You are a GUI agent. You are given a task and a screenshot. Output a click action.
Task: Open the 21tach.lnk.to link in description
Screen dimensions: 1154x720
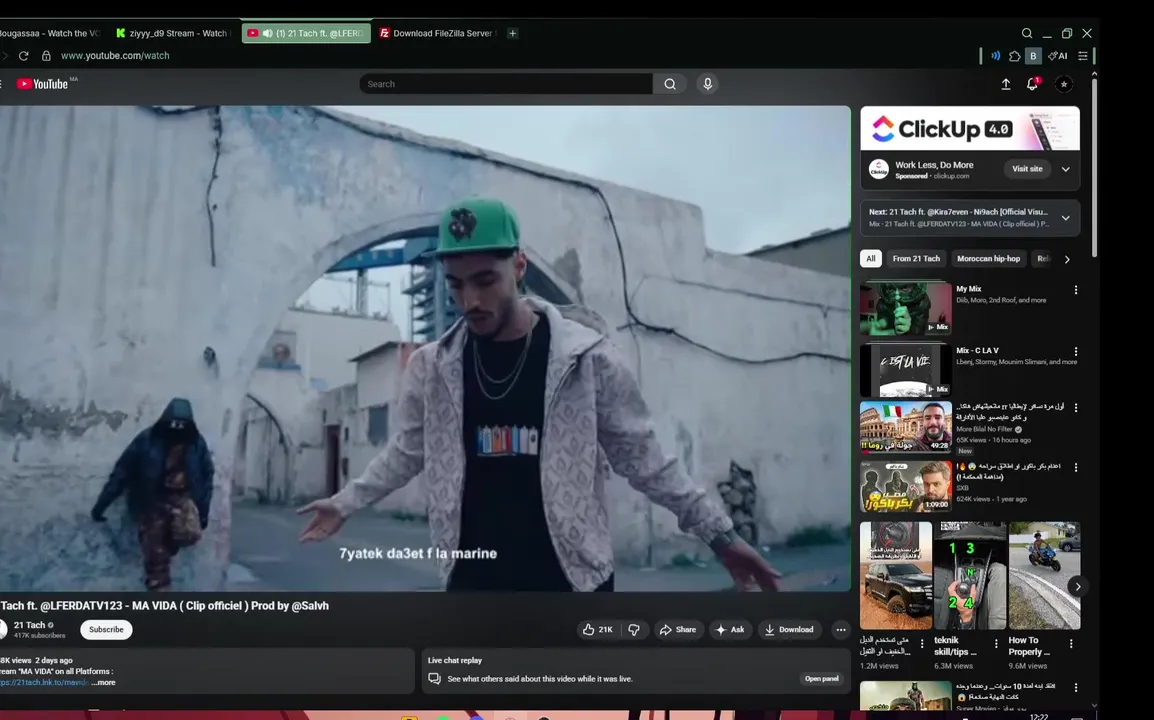click(44, 682)
